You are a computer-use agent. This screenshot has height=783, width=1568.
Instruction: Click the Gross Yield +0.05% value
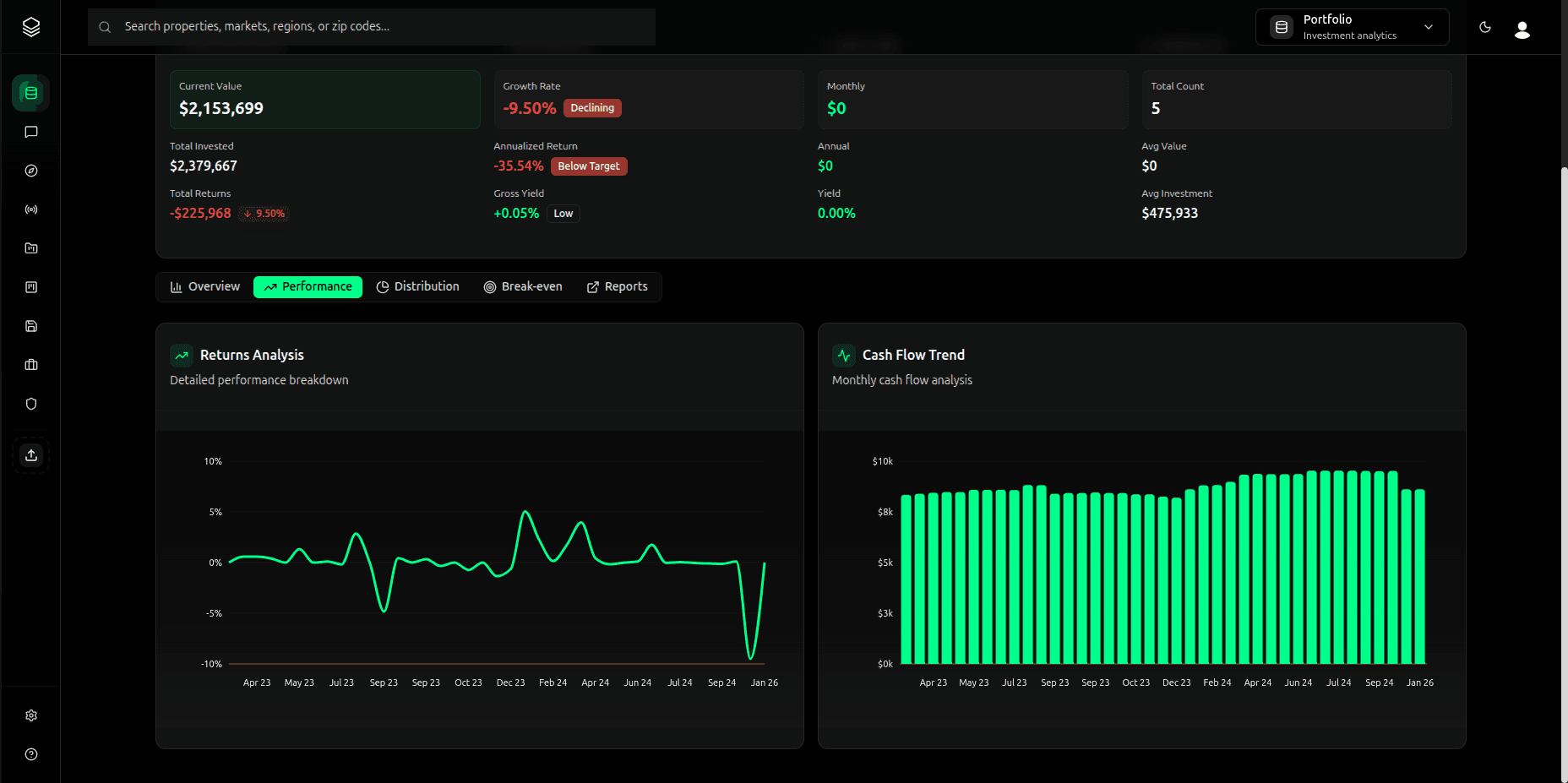coord(516,214)
